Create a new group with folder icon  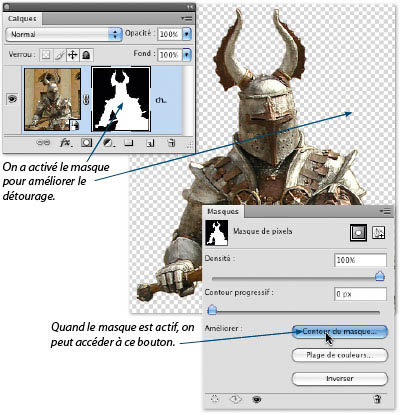point(129,143)
